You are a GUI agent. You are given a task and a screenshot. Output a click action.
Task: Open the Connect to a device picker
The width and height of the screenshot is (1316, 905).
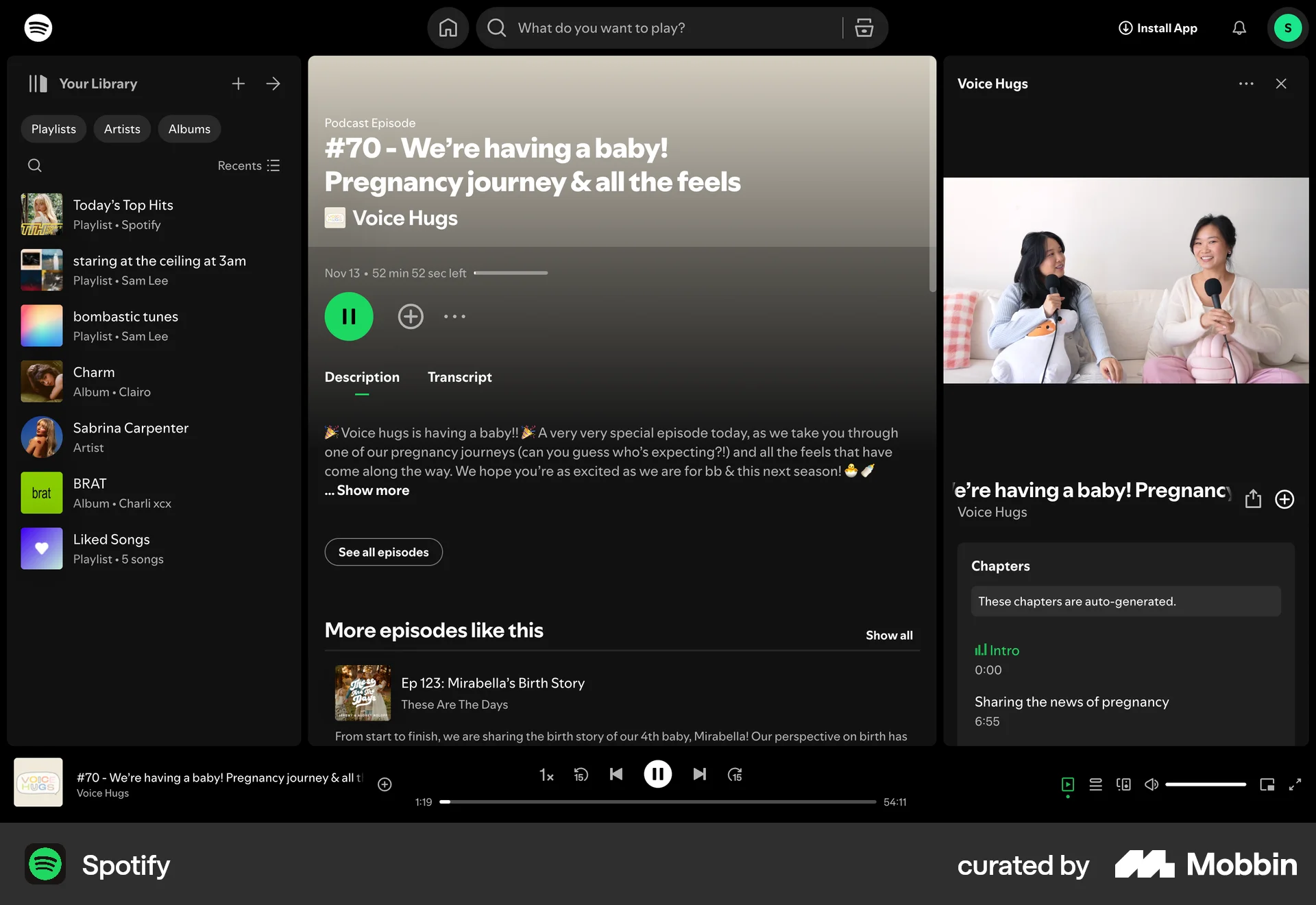point(1123,784)
